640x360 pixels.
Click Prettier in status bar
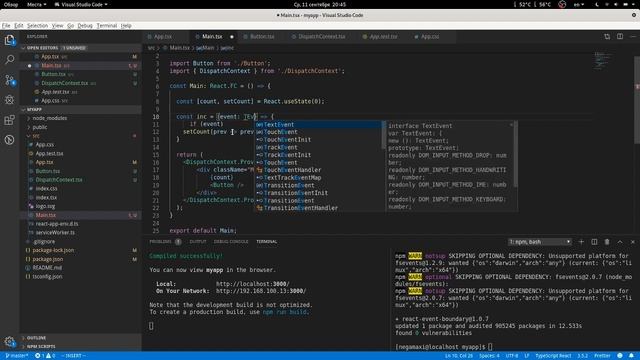coord(602,356)
